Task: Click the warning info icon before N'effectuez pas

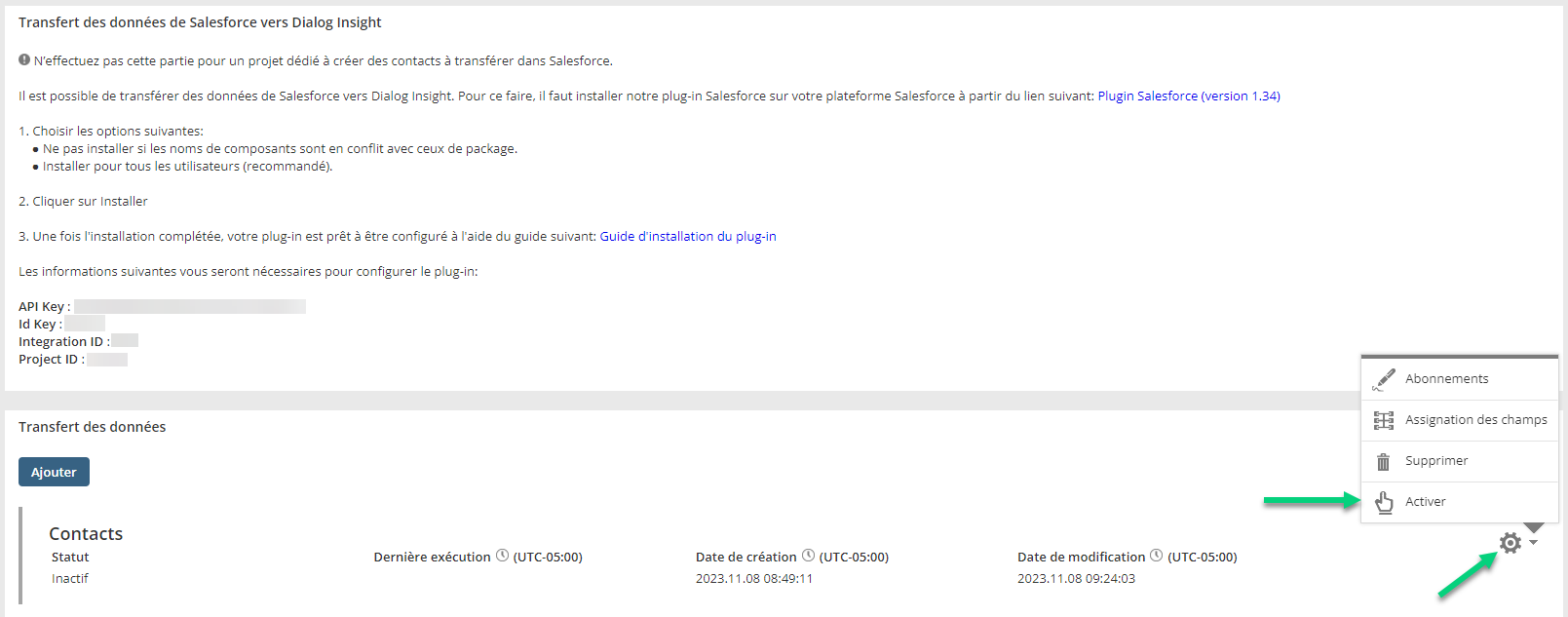Action: coord(24,59)
